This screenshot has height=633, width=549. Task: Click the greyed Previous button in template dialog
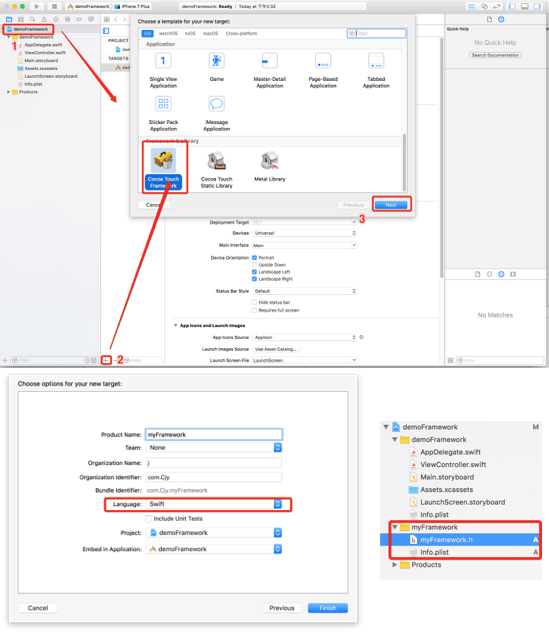point(353,205)
